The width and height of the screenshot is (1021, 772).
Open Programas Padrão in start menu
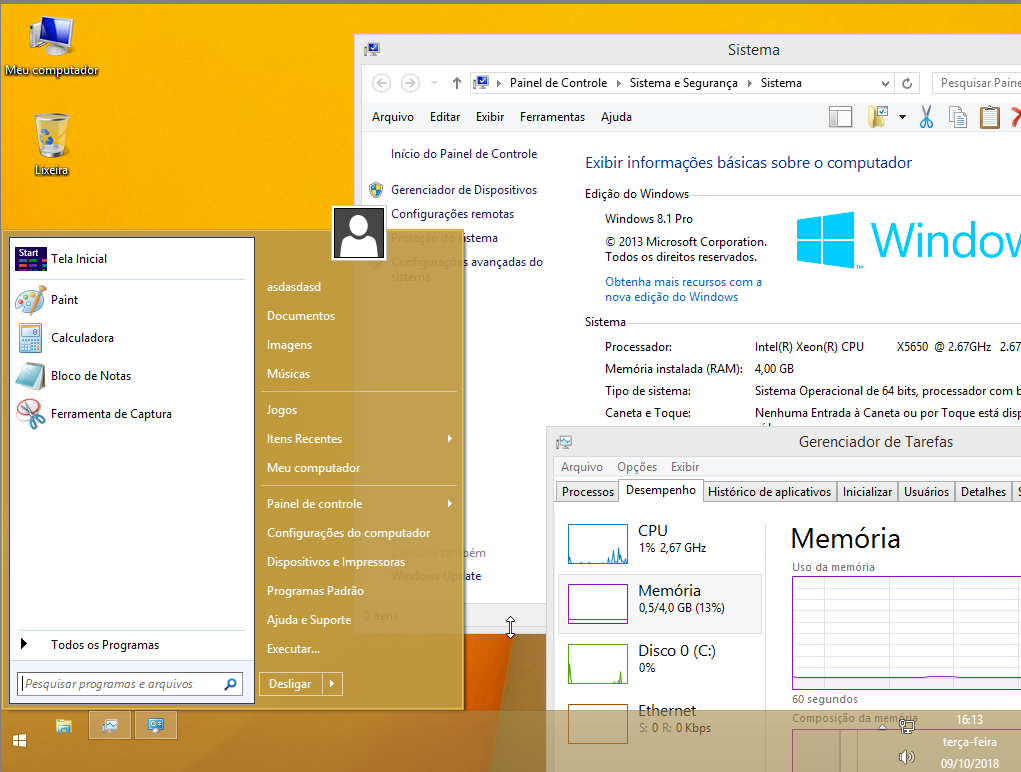[315, 591]
